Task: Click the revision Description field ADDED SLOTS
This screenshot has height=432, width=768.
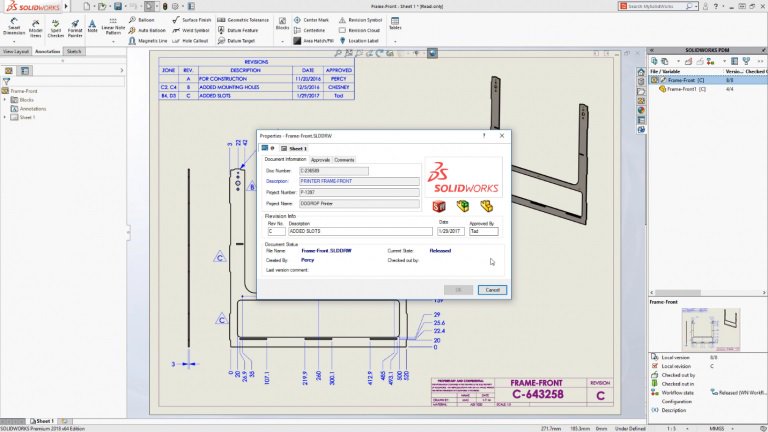Action: (360, 231)
